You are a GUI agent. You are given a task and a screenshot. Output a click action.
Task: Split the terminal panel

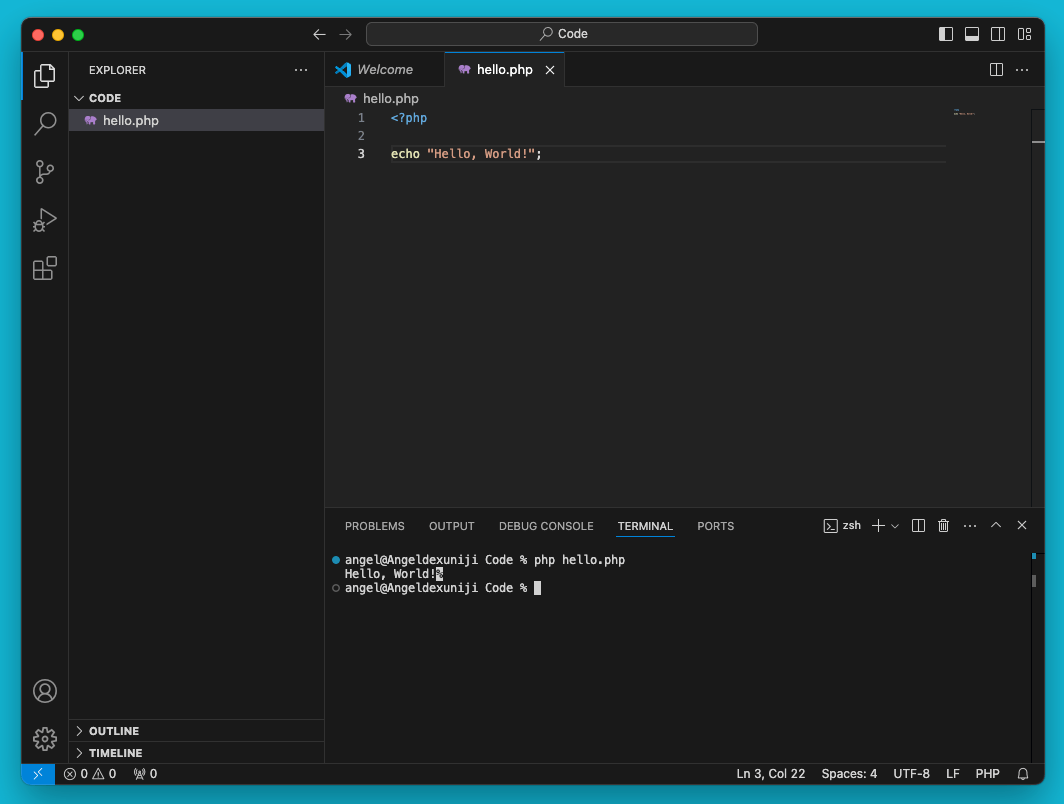pos(918,526)
